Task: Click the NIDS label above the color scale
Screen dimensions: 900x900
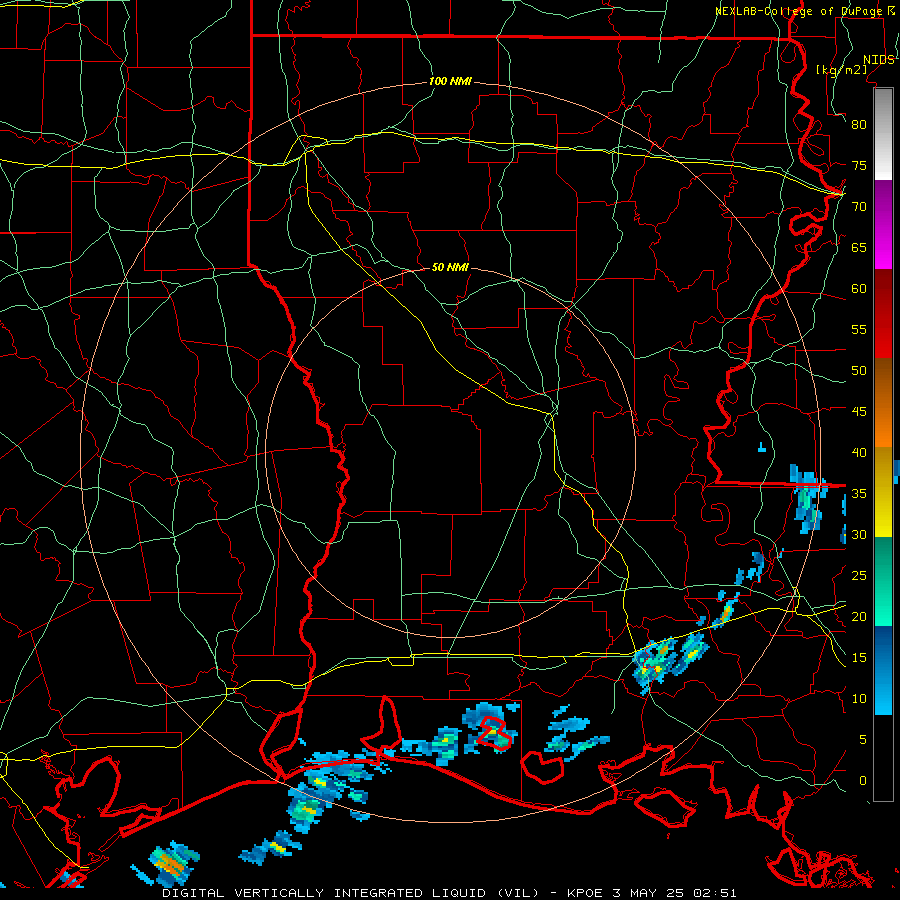Action: click(x=879, y=60)
